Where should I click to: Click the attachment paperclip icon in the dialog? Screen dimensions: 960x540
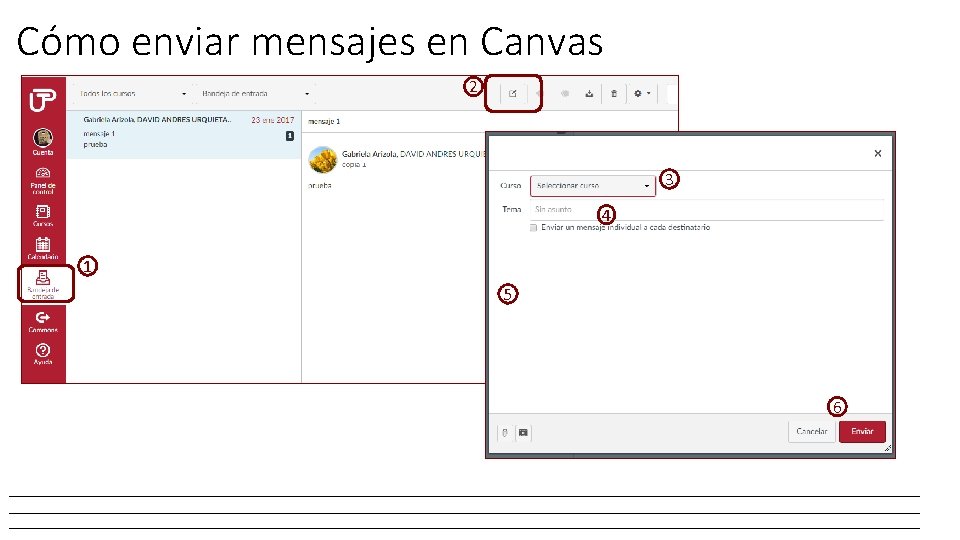point(504,433)
